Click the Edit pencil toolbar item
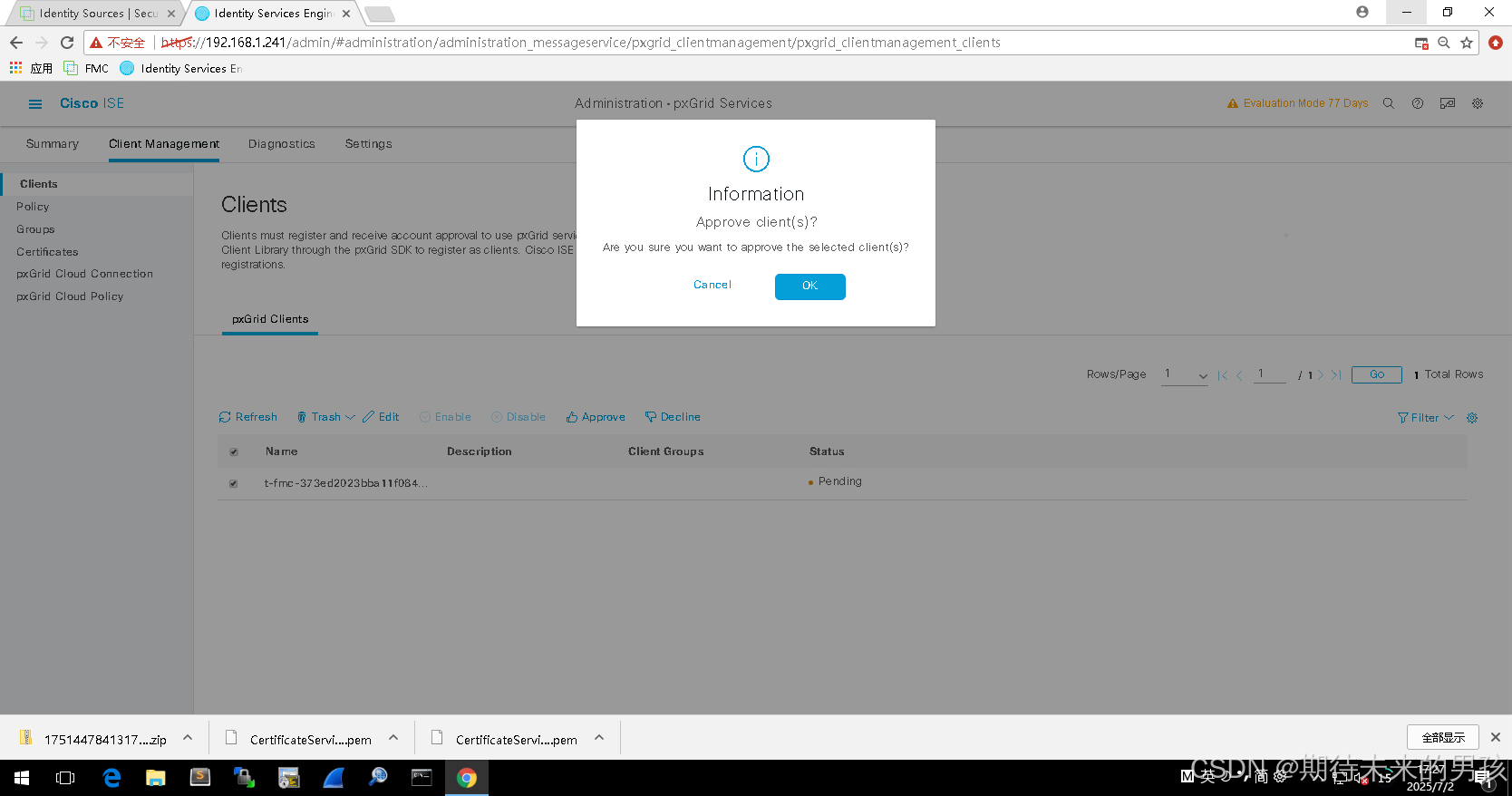Image resolution: width=1512 pixels, height=796 pixels. [x=381, y=417]
